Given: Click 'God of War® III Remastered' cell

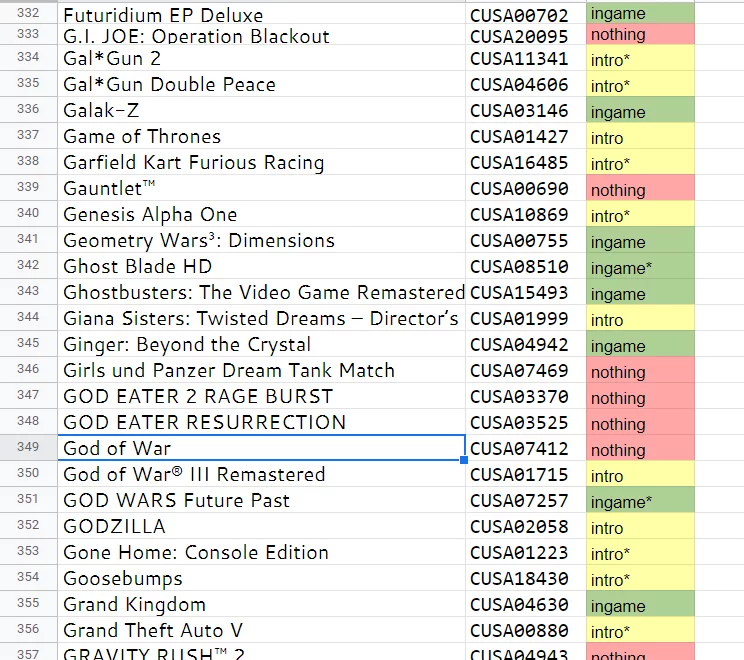Looking at the screenshot, I should [x=261, y=474].
